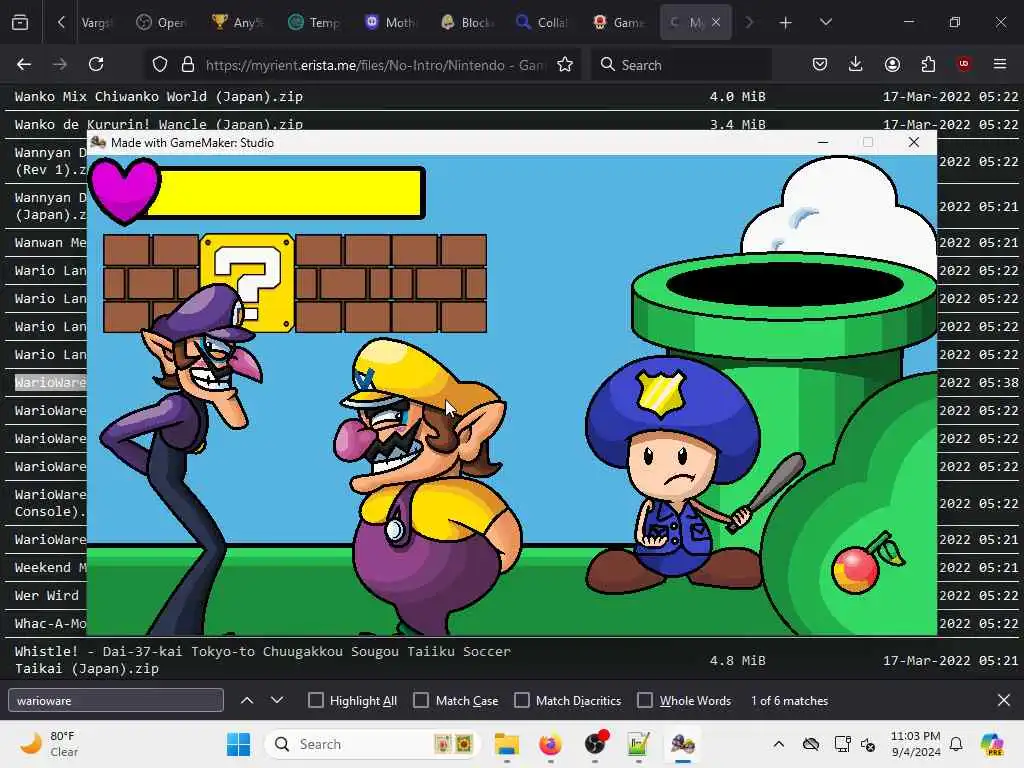The image size is (1024, 768).
Task: Minimize the GameMaker: Studio game window
Action: 823,142
